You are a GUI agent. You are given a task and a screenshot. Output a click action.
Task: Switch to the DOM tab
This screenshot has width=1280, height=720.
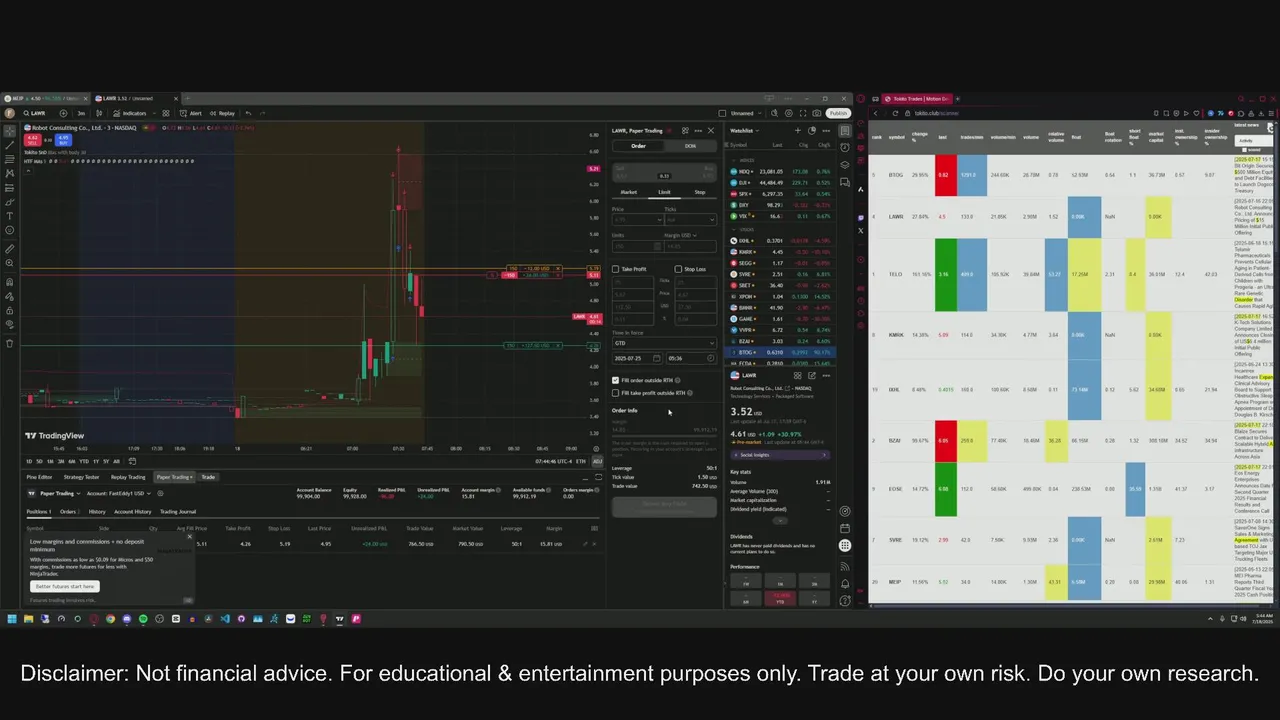[x=690, y=146]
